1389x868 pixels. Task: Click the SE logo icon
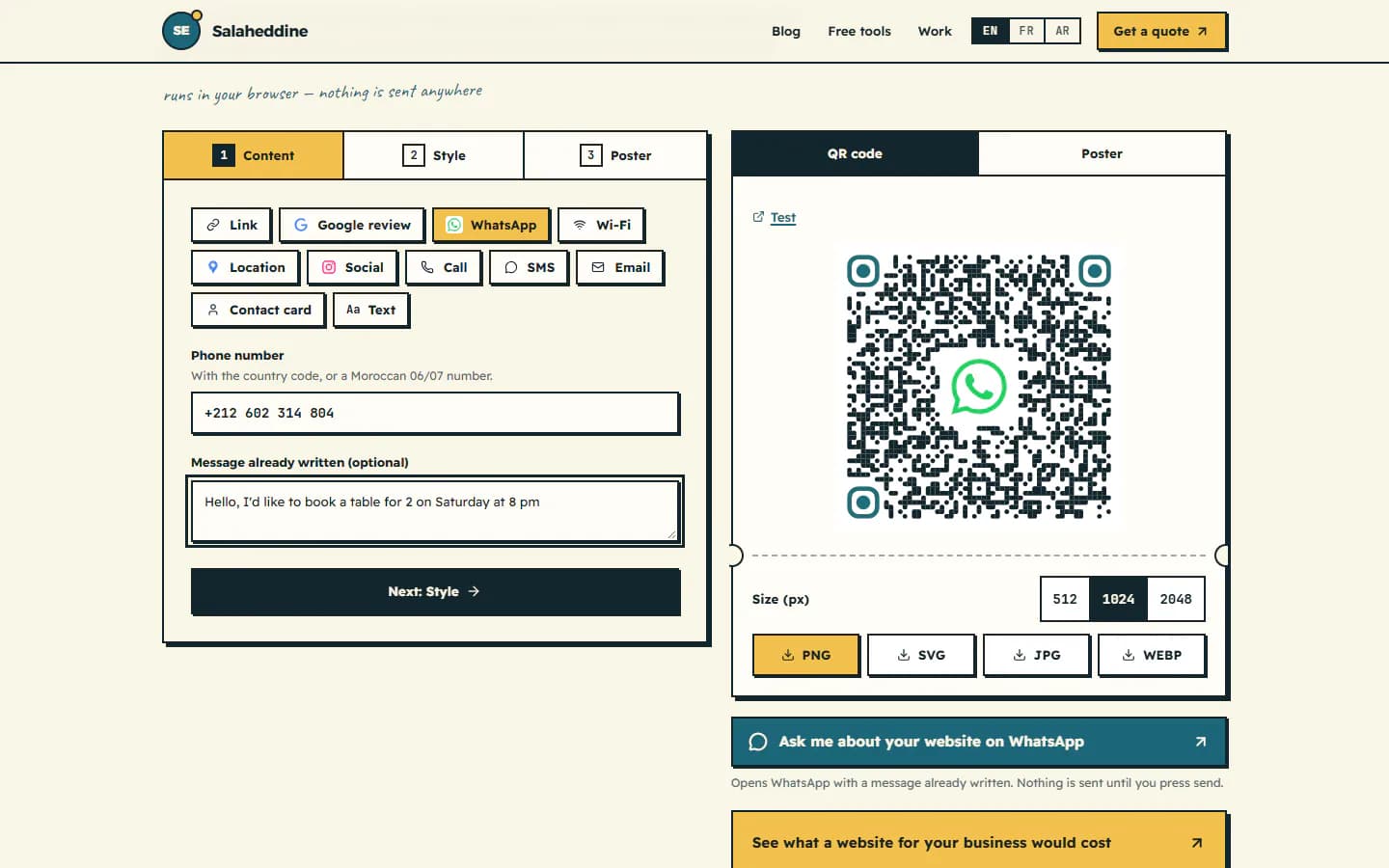tap(181, 30)
